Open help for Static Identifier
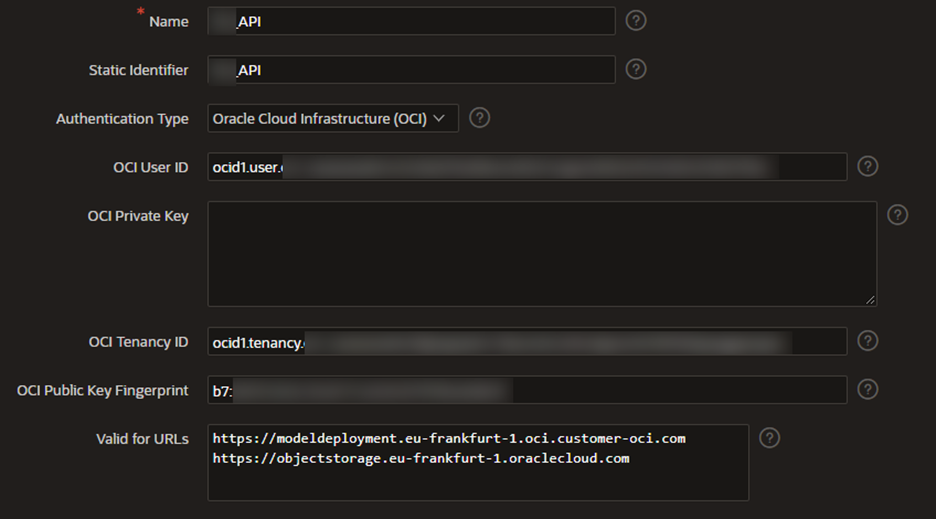Viewport: 936px width, 519px height. (635, 69)
